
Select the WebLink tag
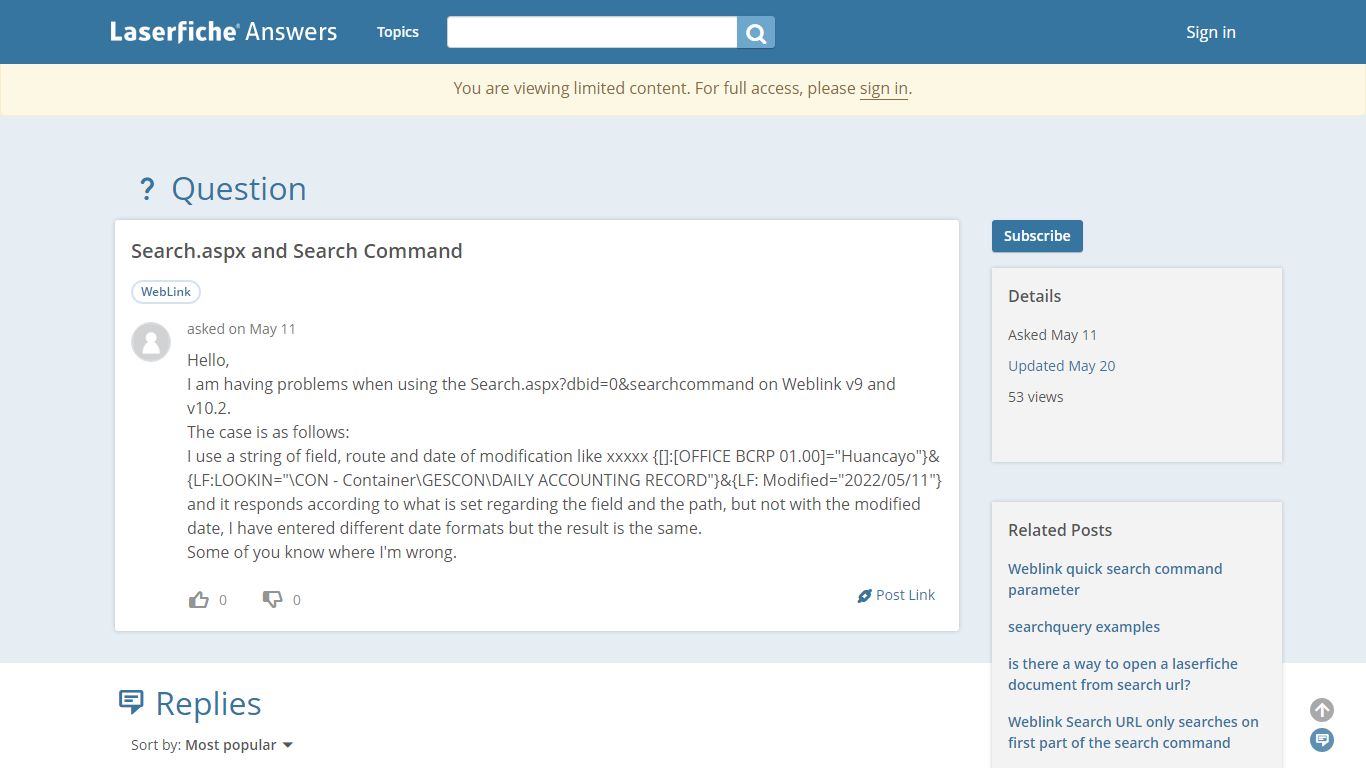click(166, 292)
